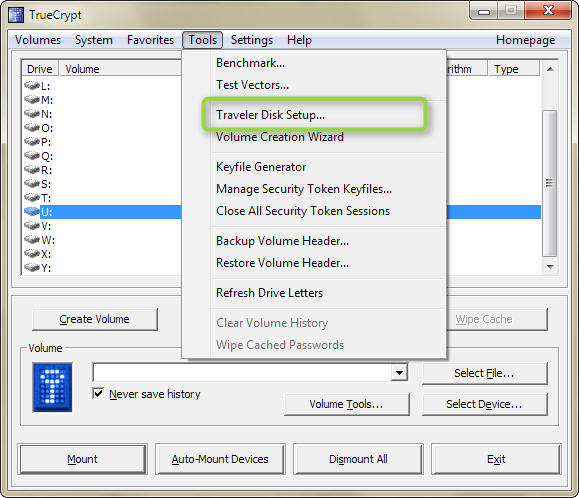The image size is (579, 498).
Task: Choose the S: drive icon
Action: [x=32, y=184]
